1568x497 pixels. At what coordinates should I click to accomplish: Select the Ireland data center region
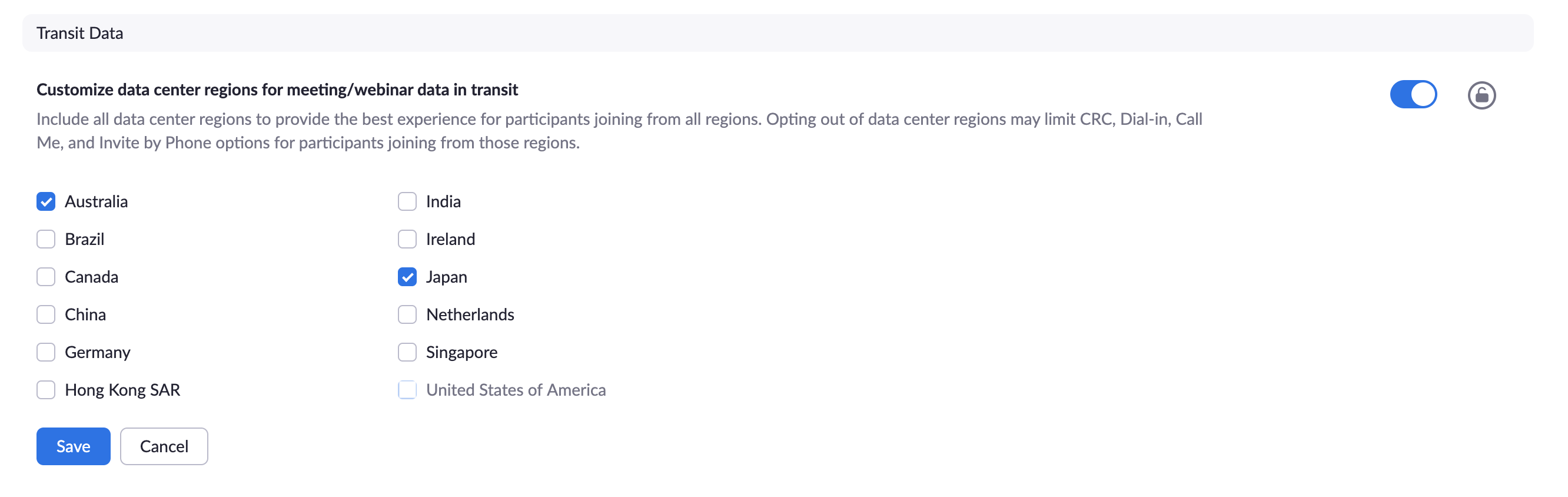pos(407,239)
